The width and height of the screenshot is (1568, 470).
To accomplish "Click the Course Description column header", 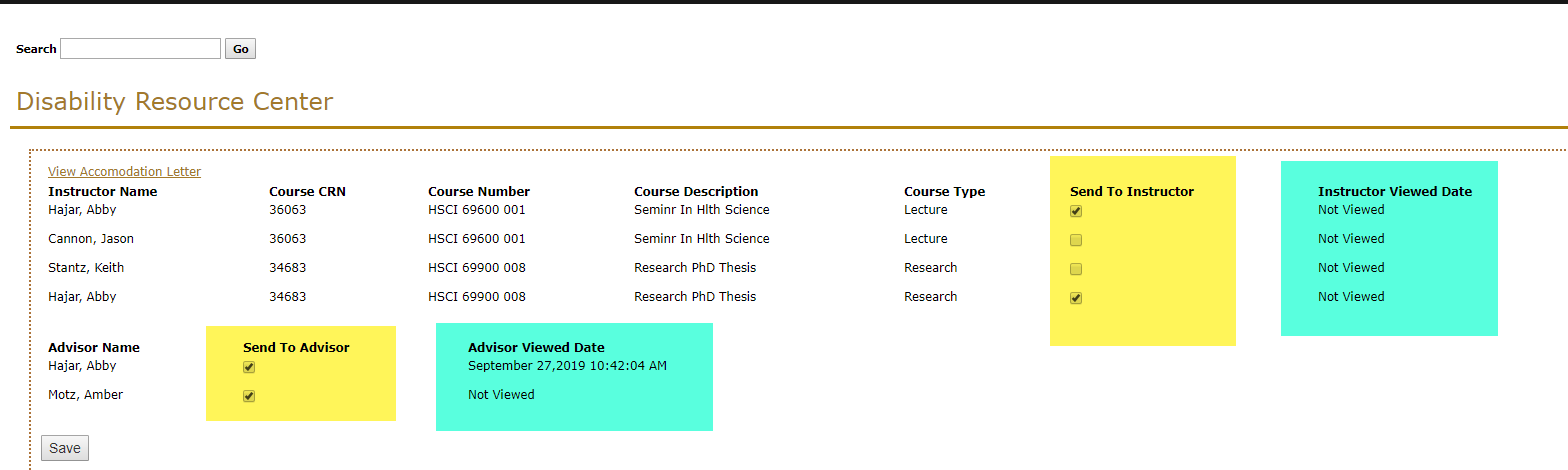I will [x=695, y=192].
